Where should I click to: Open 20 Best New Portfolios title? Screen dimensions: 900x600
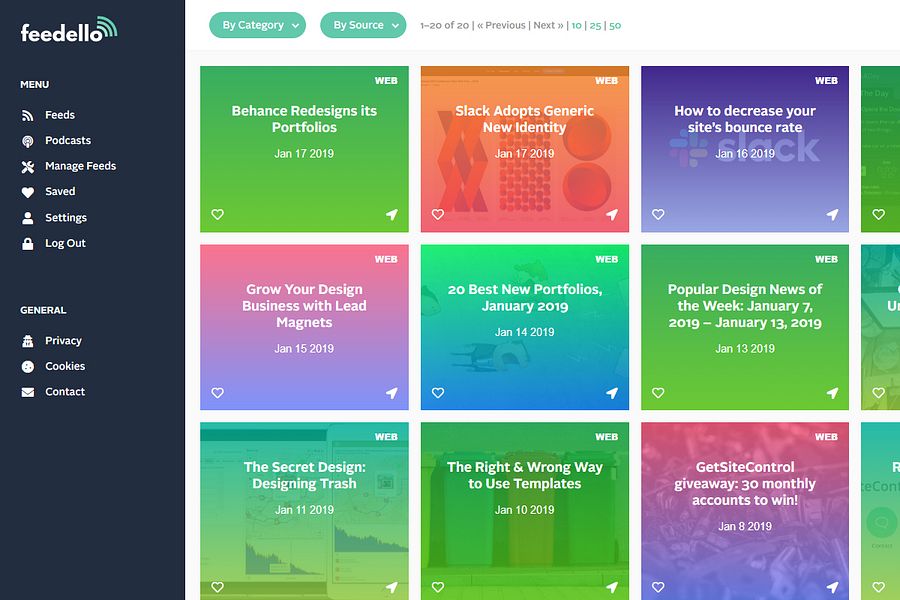click(x=525, y=297)
